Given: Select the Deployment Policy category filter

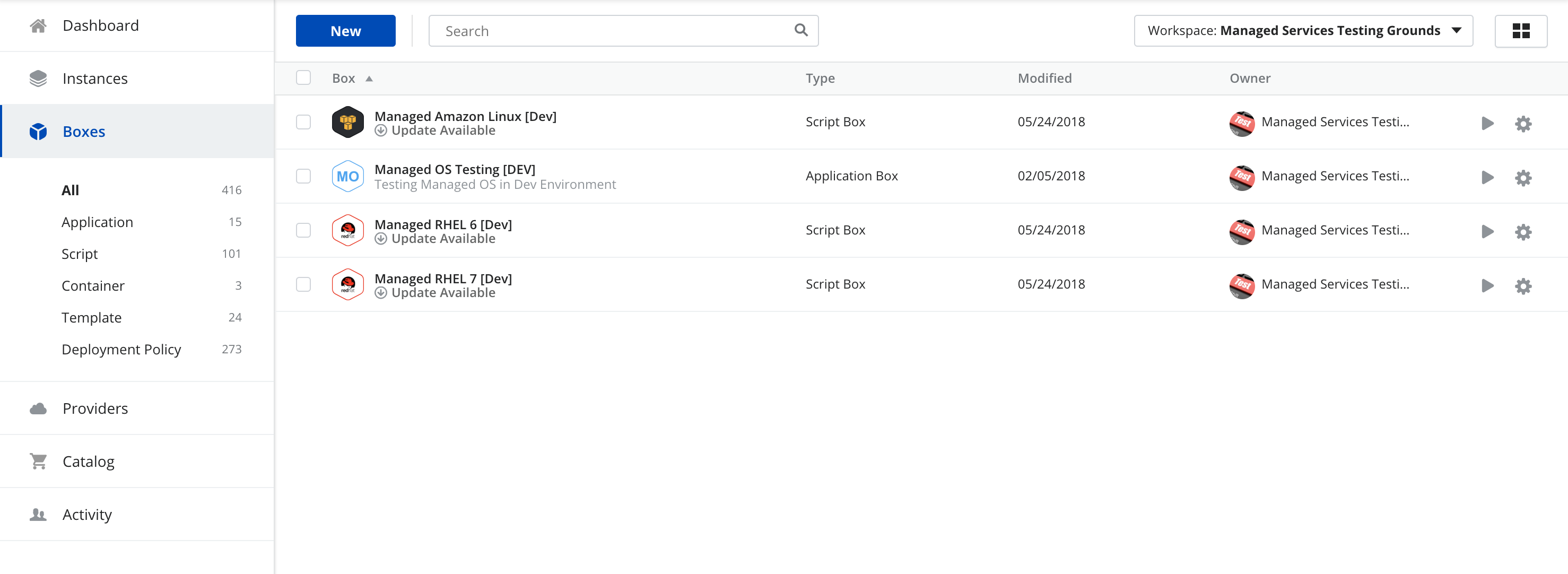Looking at the screenshot, I should (x=121, y=349).
